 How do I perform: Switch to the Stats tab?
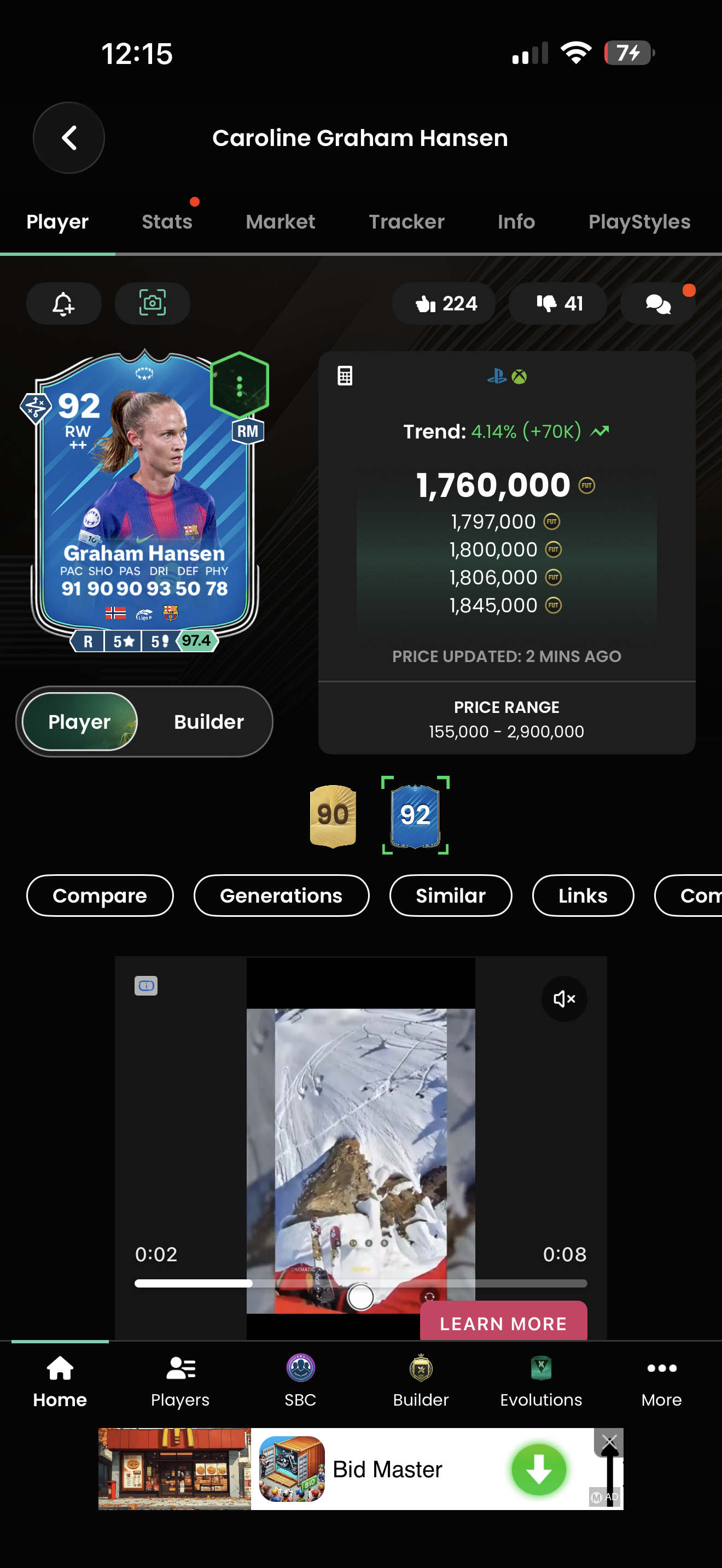(x=167, y=221)
